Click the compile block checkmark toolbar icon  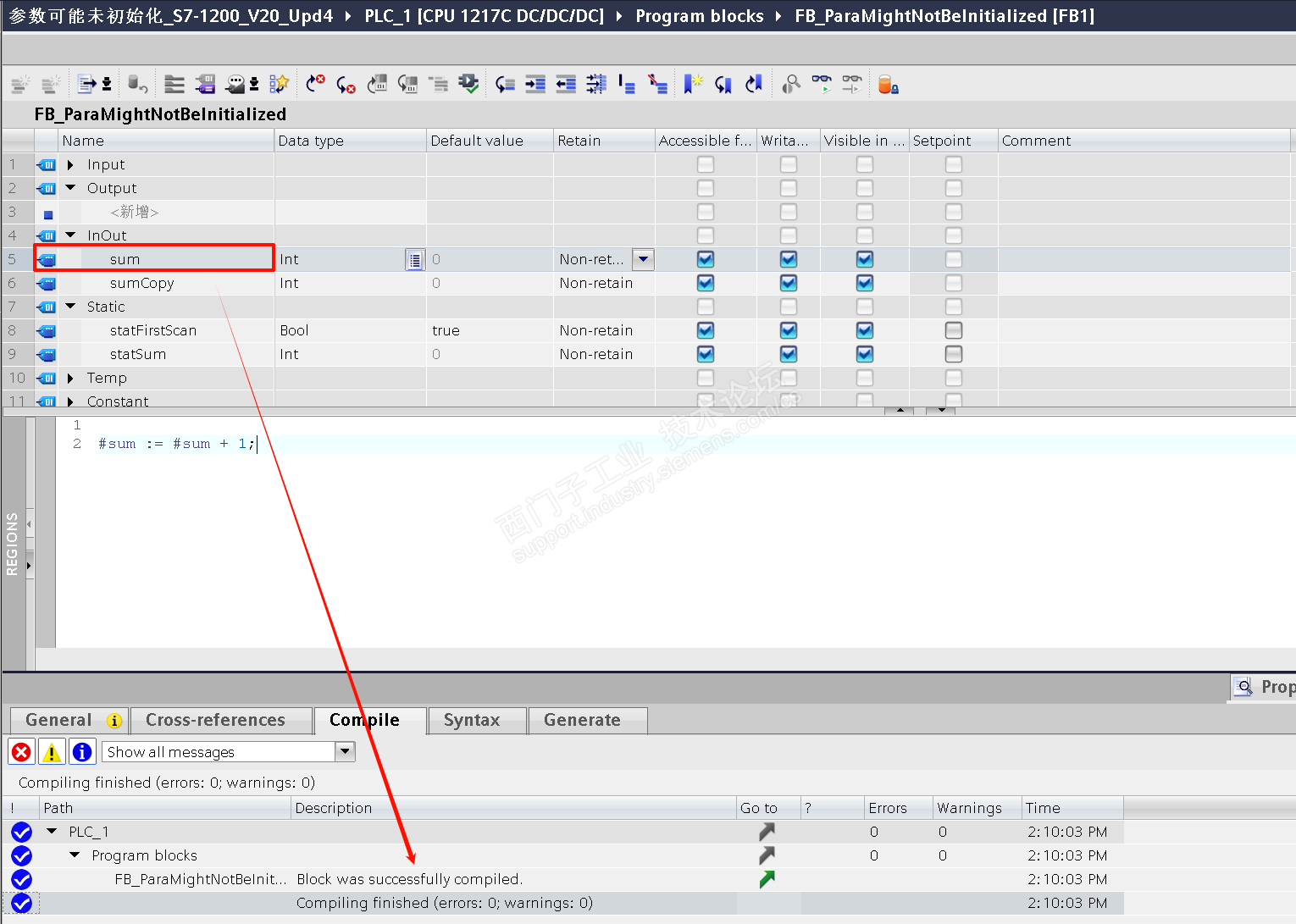[468, 84]
